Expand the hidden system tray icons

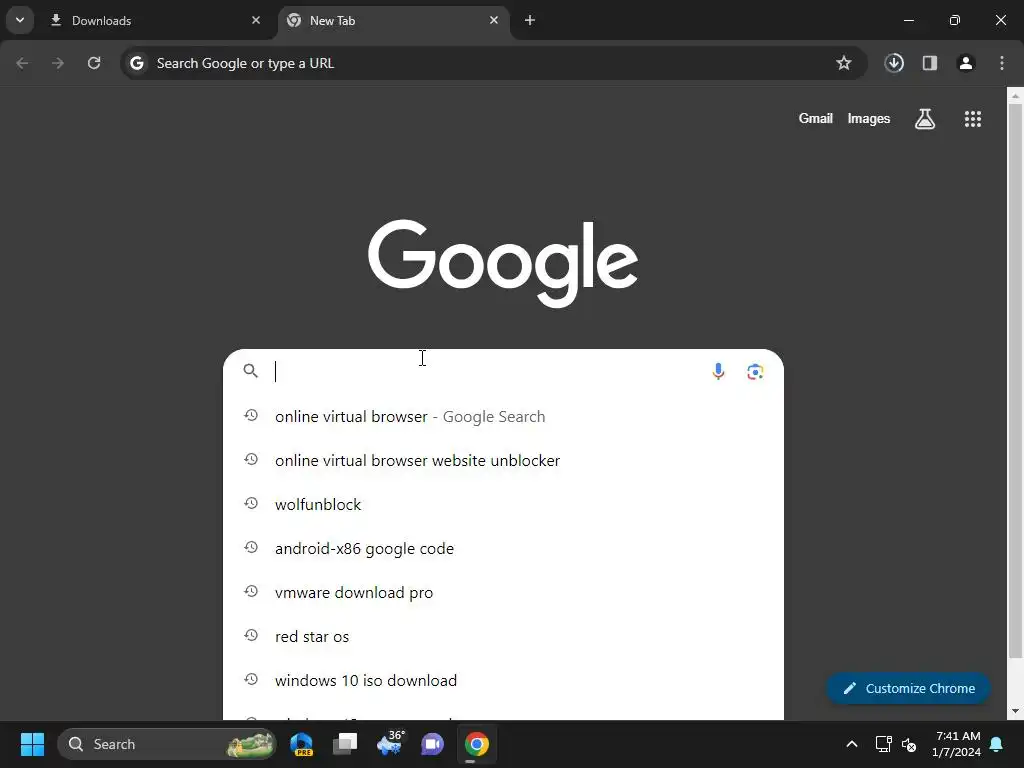(852, 744)
